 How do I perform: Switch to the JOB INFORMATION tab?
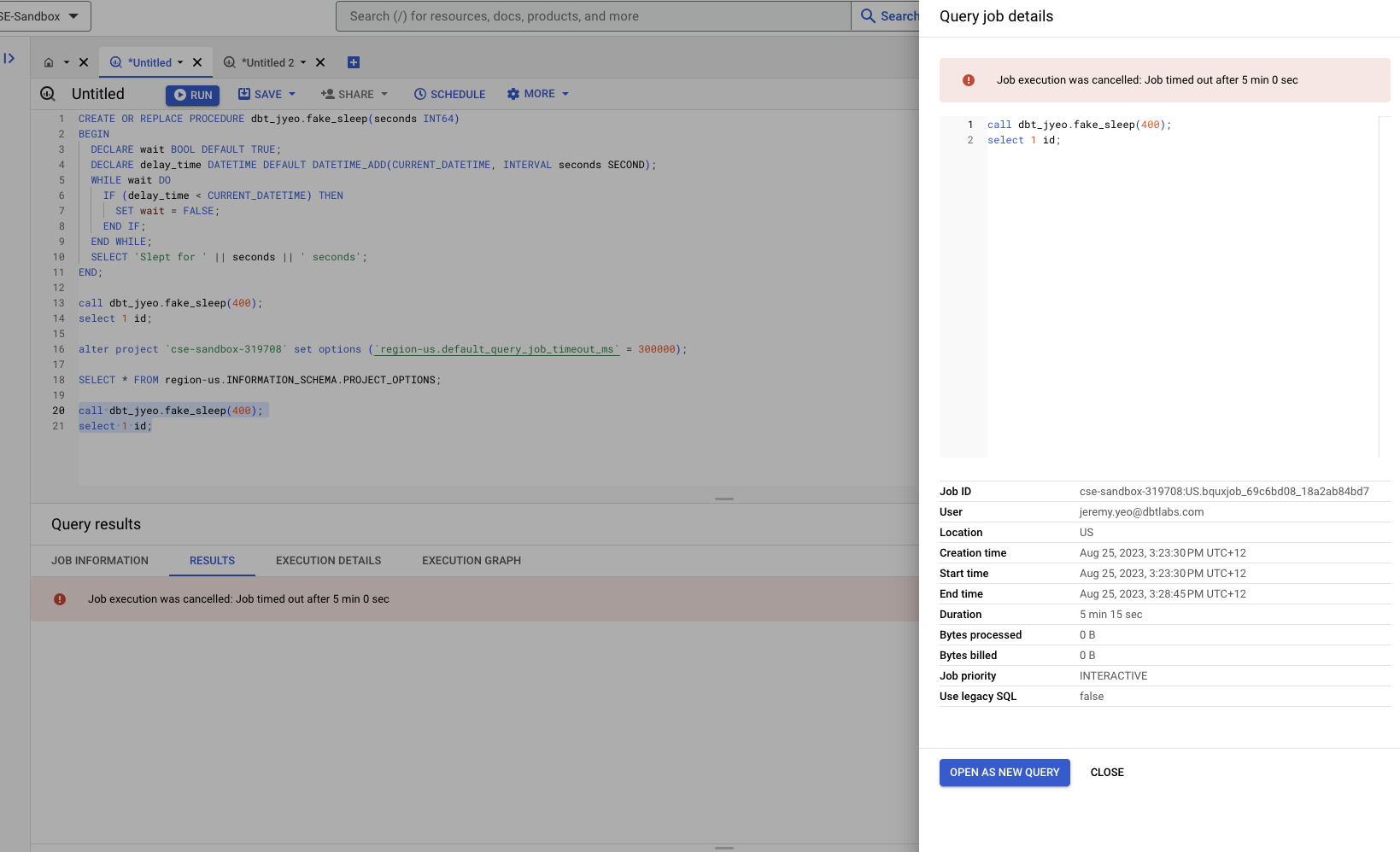[x=100, y=561]
